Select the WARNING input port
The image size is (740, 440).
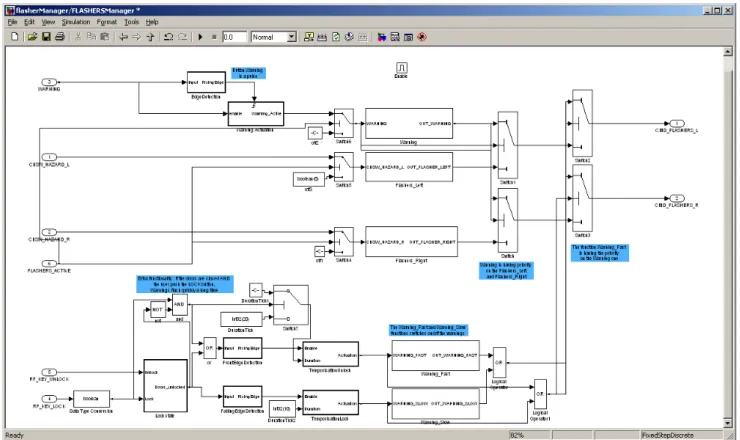coord(49,82)
